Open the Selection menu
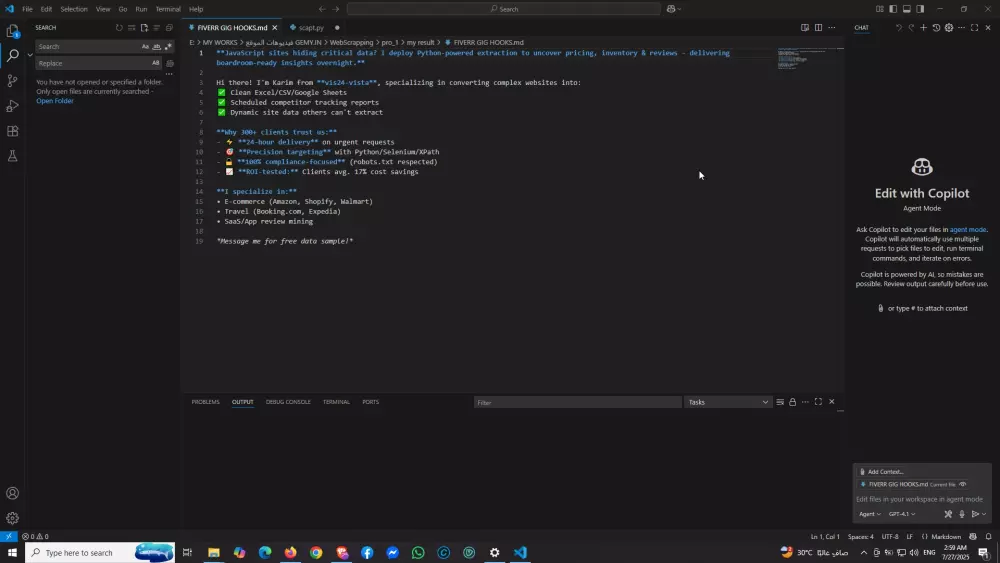The width and height of the screenshot is (1000, 563). (x=74, y=9)
